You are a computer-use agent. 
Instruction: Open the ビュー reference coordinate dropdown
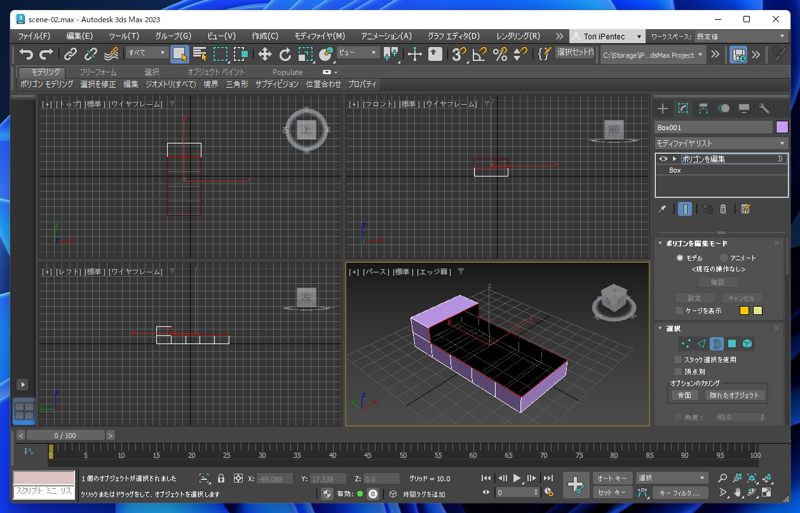tap(358, 53)
